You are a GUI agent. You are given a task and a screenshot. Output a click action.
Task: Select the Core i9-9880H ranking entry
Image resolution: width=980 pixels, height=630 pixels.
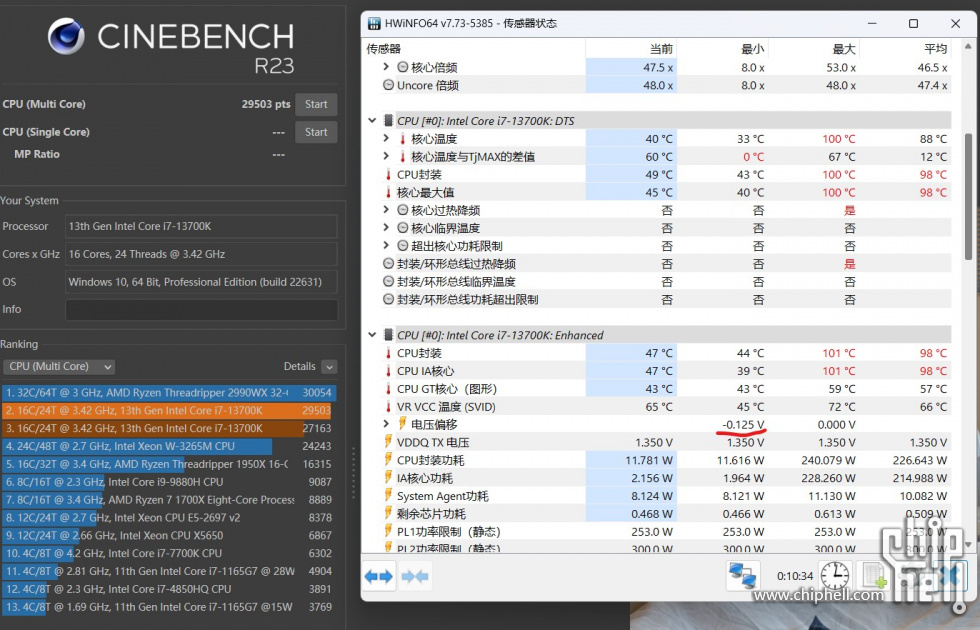click(x=169, y=482)
